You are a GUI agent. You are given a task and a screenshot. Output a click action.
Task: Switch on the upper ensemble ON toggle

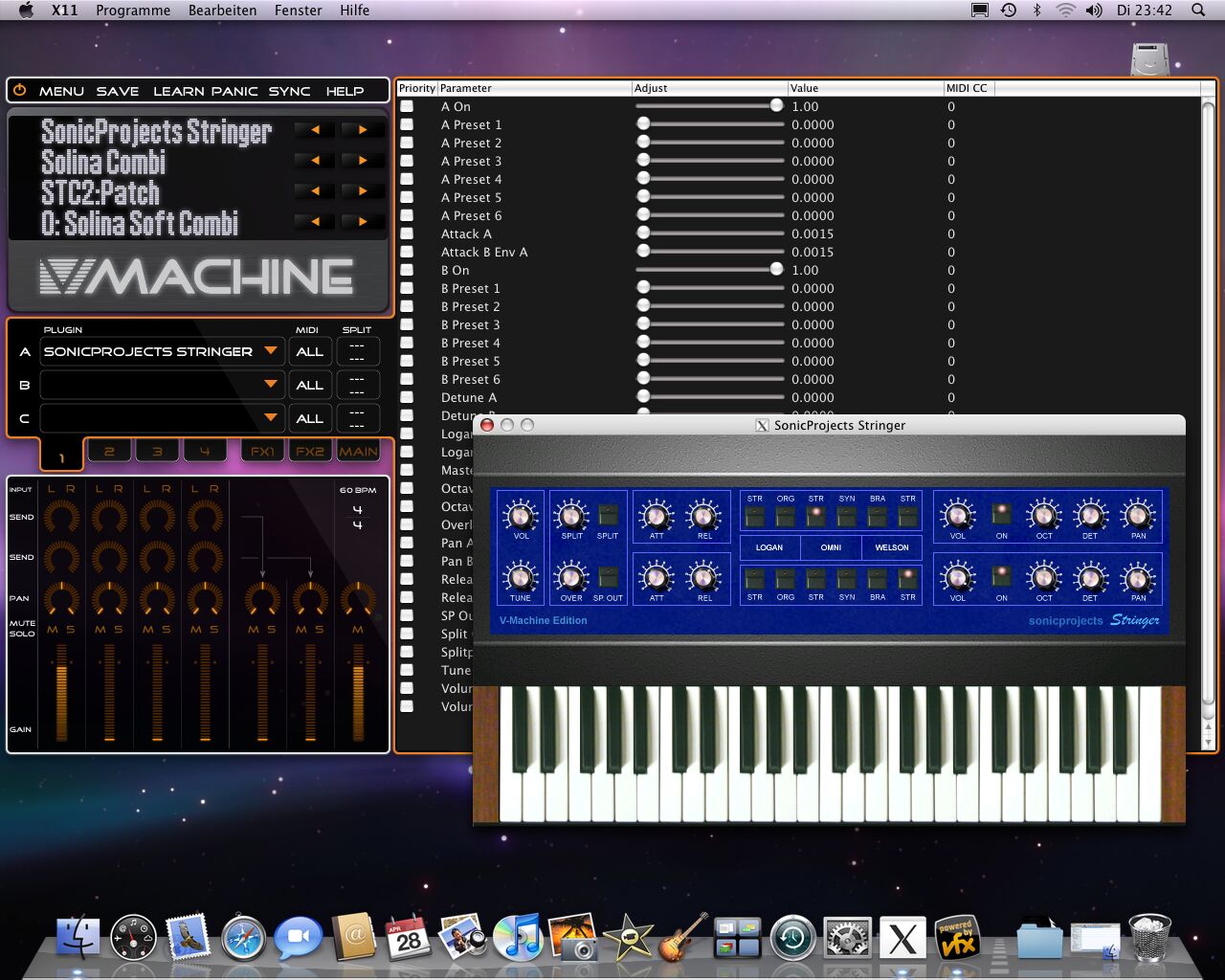coord(1001,513)
